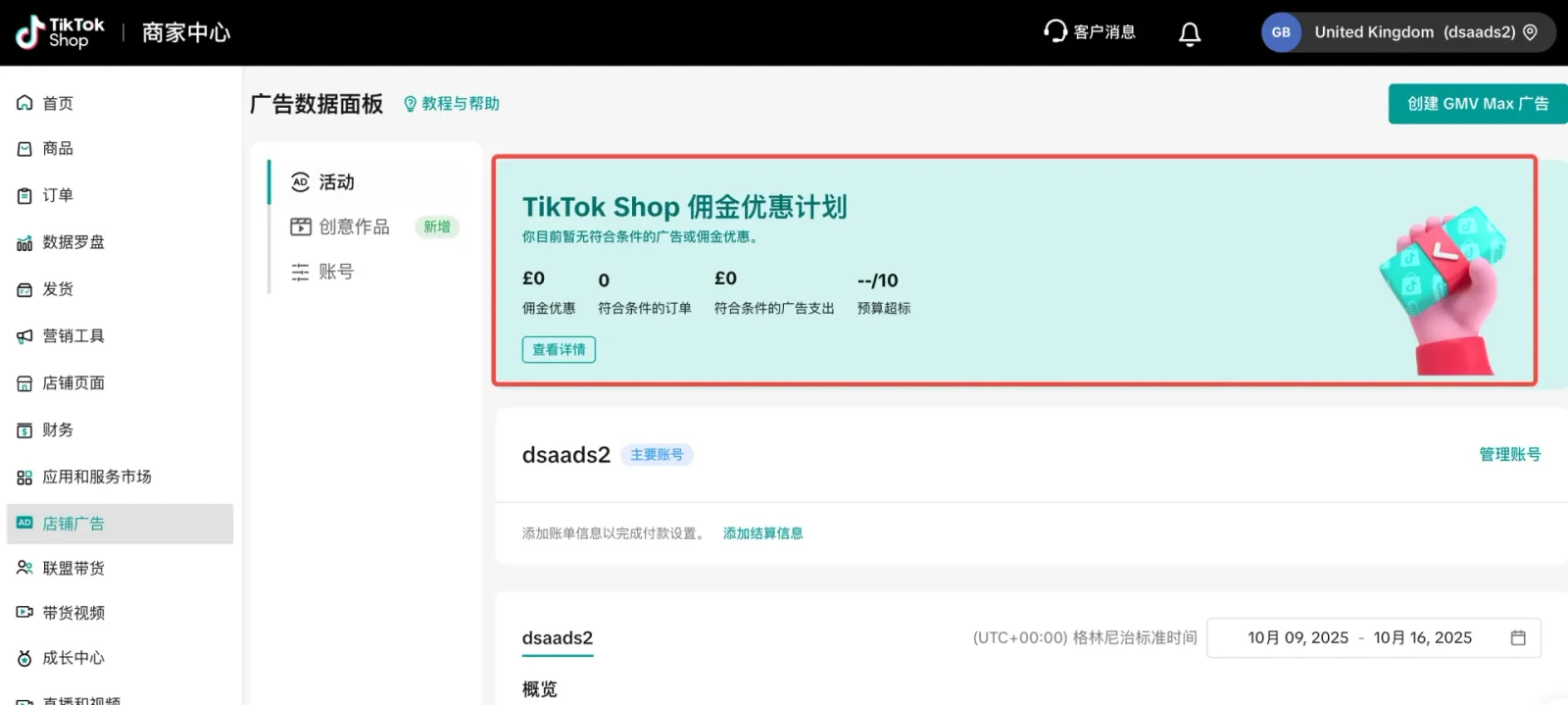Open the 客户消息 headset icon
The image size is (1568, 705).
pyautogui.click(x=1054, y=31)
